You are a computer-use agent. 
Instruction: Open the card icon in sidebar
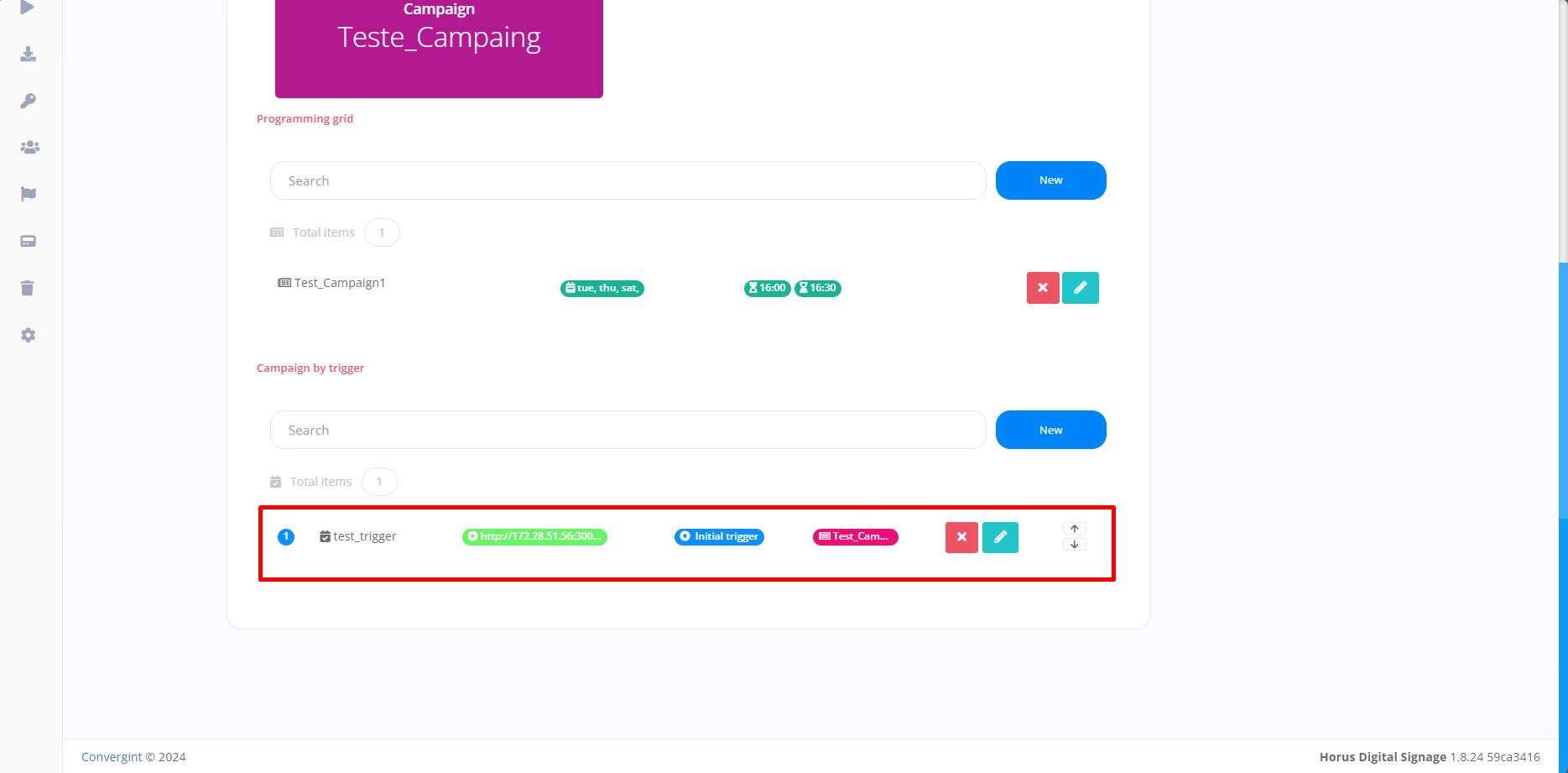point(28,242)
